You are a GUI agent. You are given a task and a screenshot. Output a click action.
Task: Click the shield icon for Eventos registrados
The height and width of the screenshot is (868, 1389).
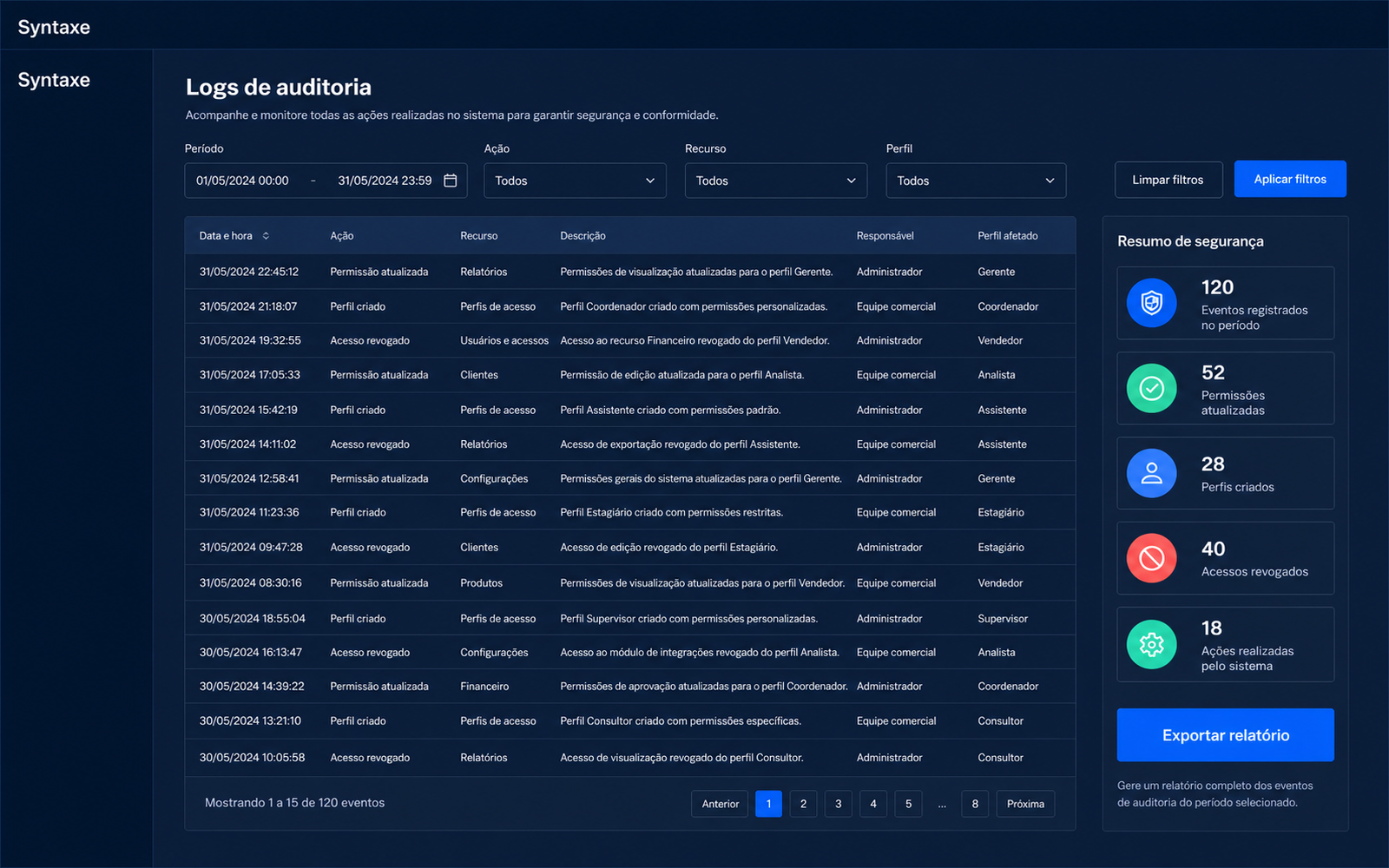pyautogui.click(x=1151, y=302)
